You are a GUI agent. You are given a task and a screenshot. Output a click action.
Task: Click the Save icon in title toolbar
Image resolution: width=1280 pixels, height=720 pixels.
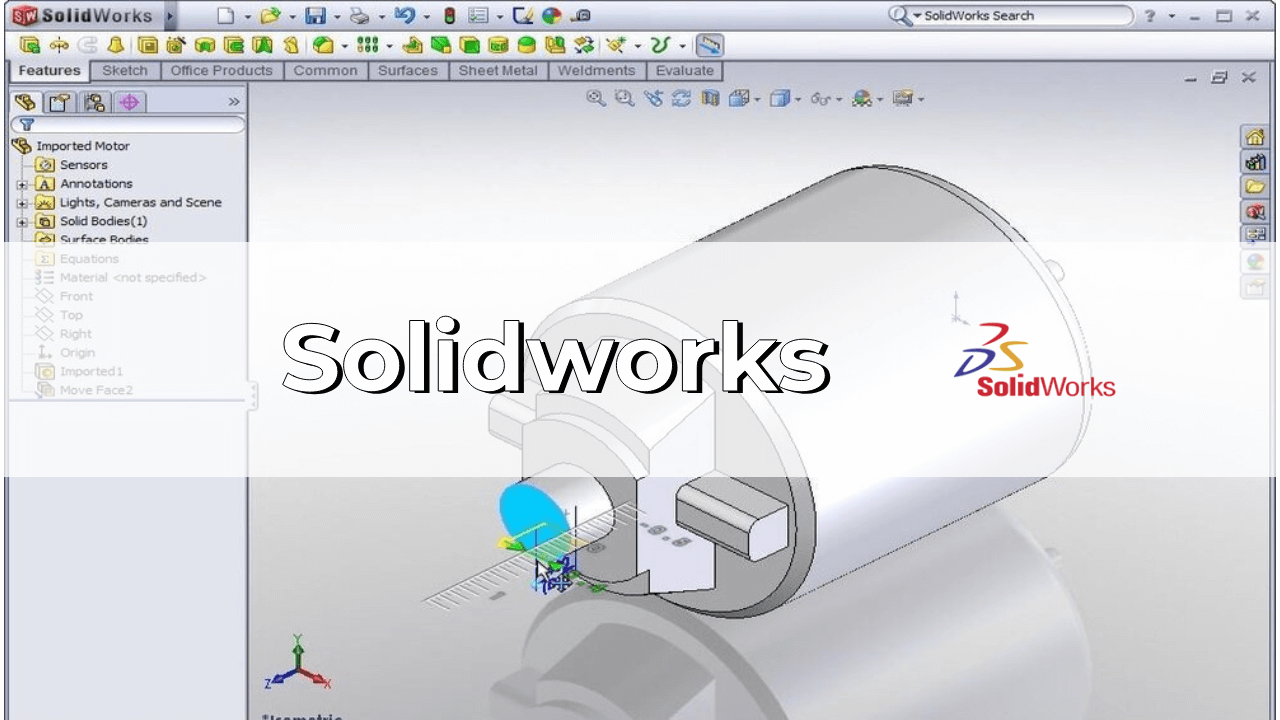click(315, 15)
